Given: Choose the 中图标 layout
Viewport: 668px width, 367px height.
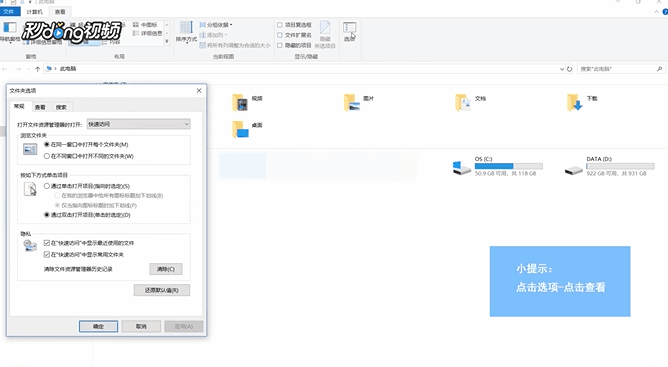Looking at the screenshot, I should click(x=145, y=25).
